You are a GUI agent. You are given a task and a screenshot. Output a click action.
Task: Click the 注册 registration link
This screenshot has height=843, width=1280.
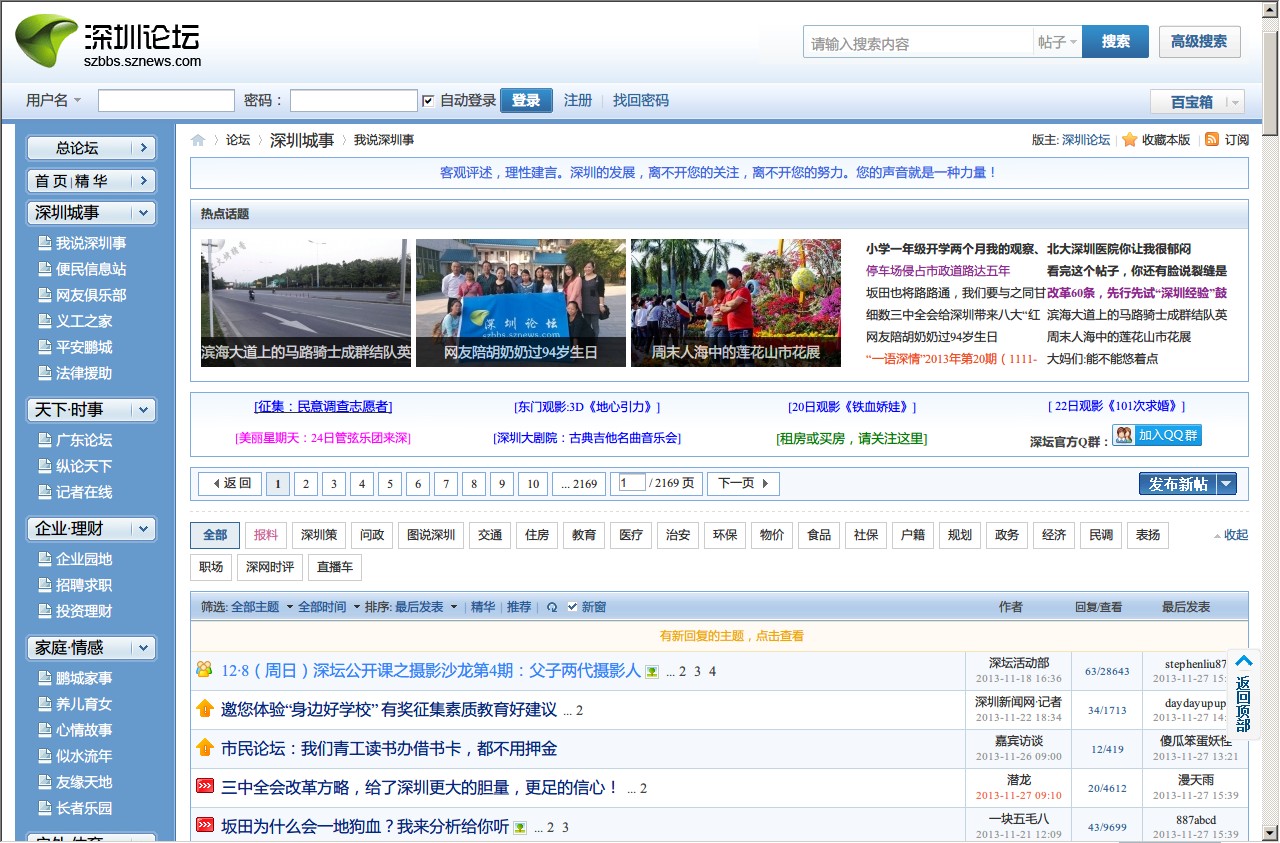(578, 100)
